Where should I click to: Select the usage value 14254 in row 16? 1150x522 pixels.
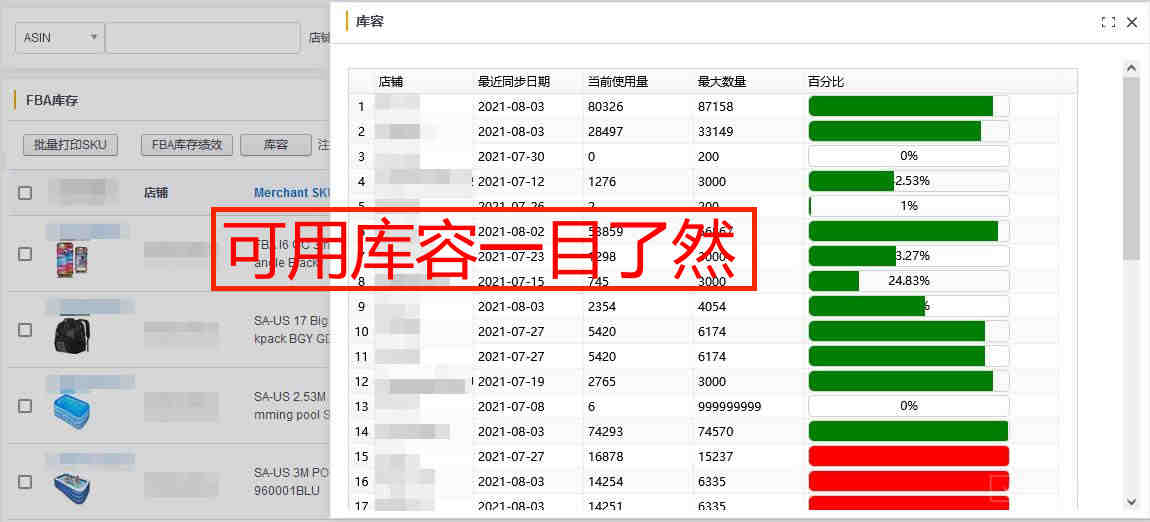(605, 481)
